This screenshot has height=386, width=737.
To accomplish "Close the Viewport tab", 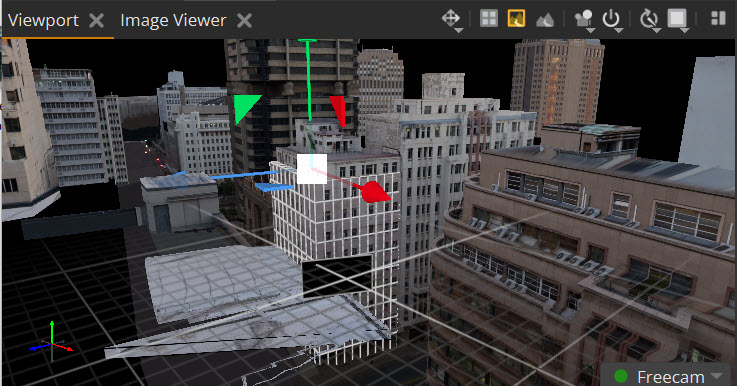I will coord(96,21).
